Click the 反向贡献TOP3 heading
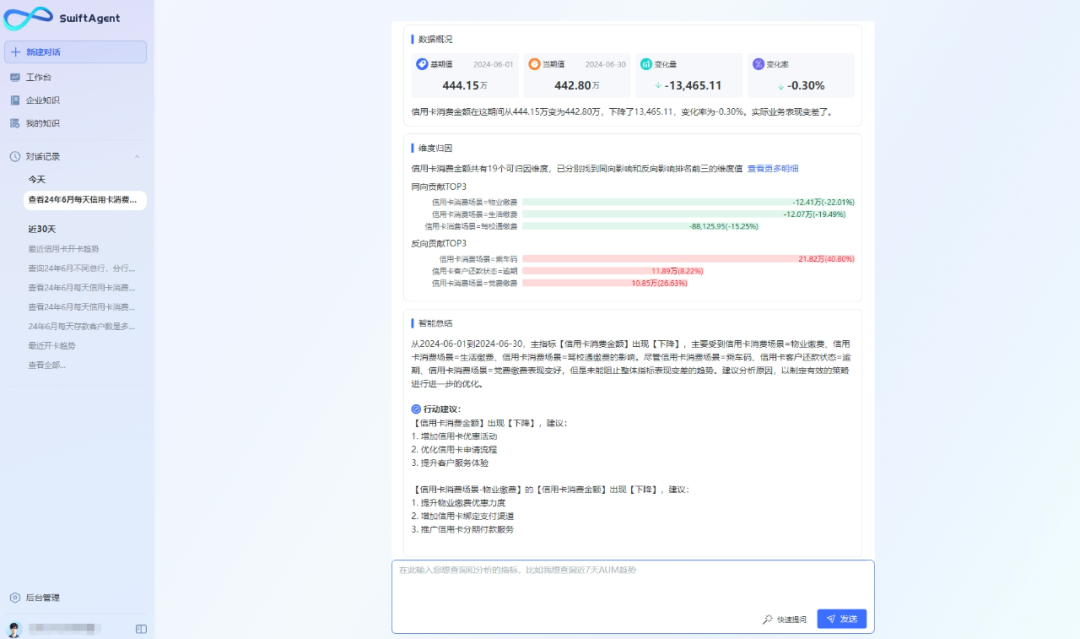The height and width of the screenshot is (639, 1080). pyautogui.click(x=439, y=243)
